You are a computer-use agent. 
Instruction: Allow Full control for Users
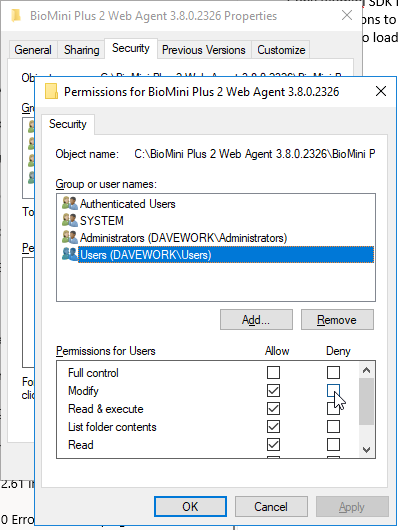(273, 372)
